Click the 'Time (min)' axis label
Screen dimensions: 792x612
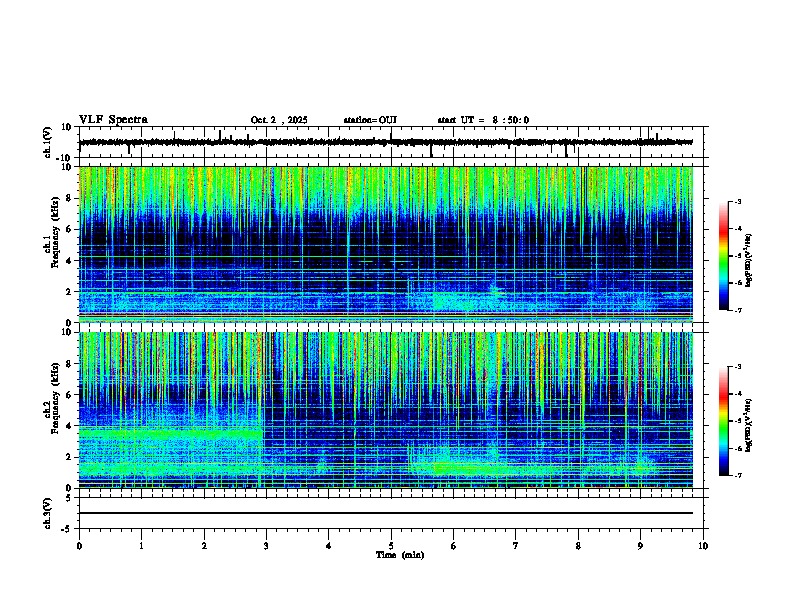point(400,555)
